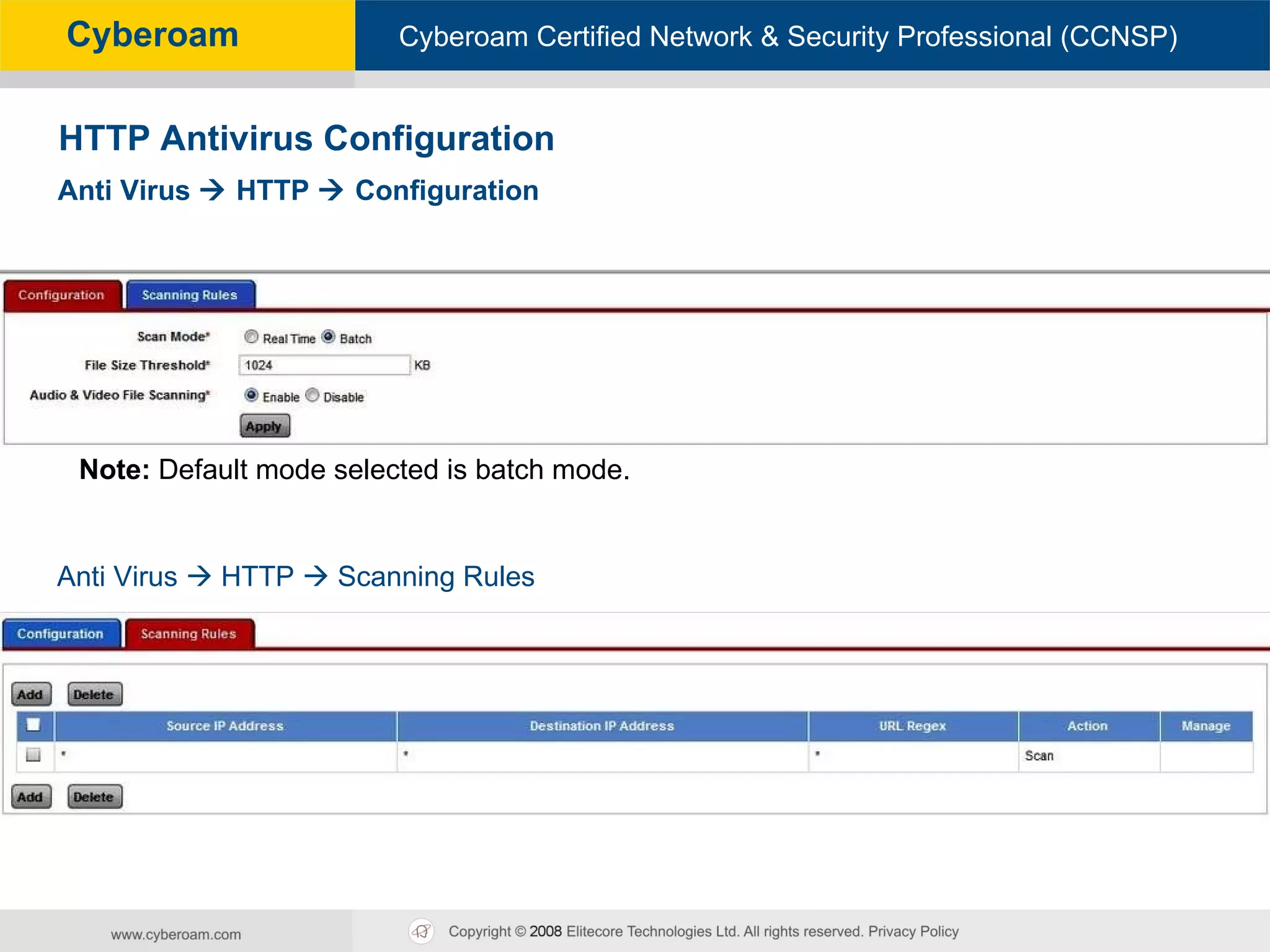1270x952 pixels.
Task: Check the checkbox for the Scan rule row
Action: coord(33,754)
